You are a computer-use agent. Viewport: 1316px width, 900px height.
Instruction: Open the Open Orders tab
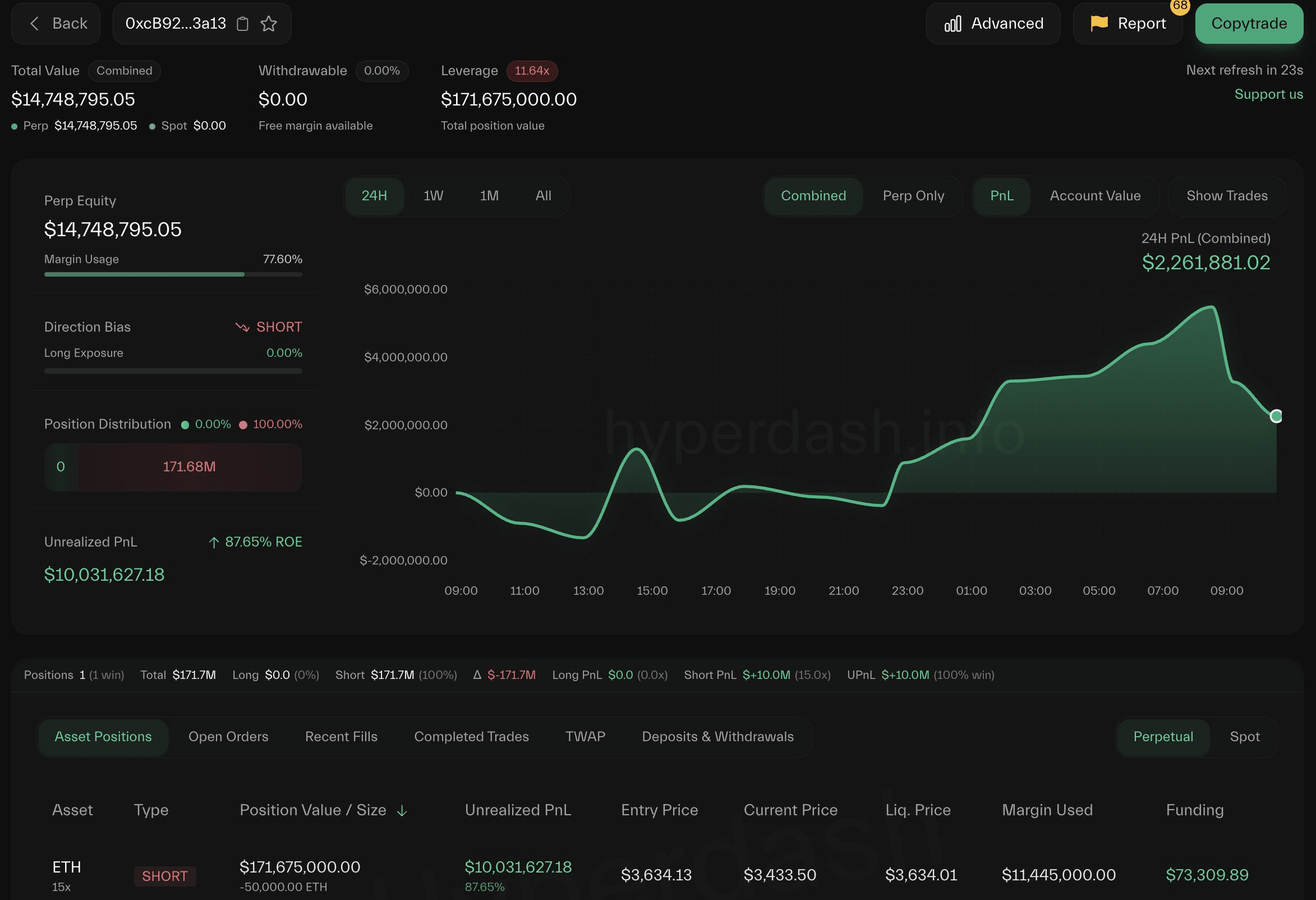pos(228,737)
